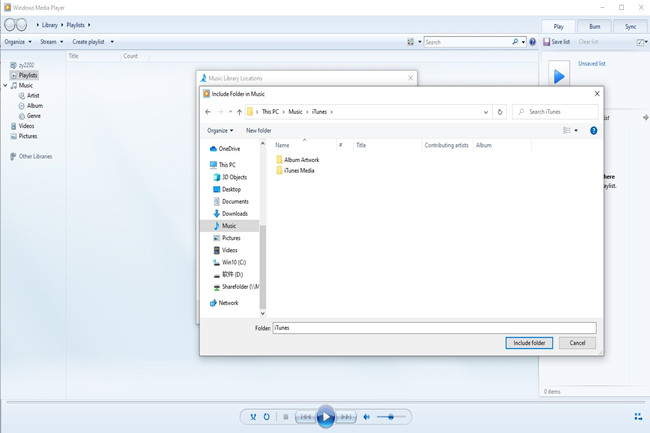Adjust the volume slider
Image resolution: width=650 pixels, height=433 pixels.
click(x=391, y=417)
